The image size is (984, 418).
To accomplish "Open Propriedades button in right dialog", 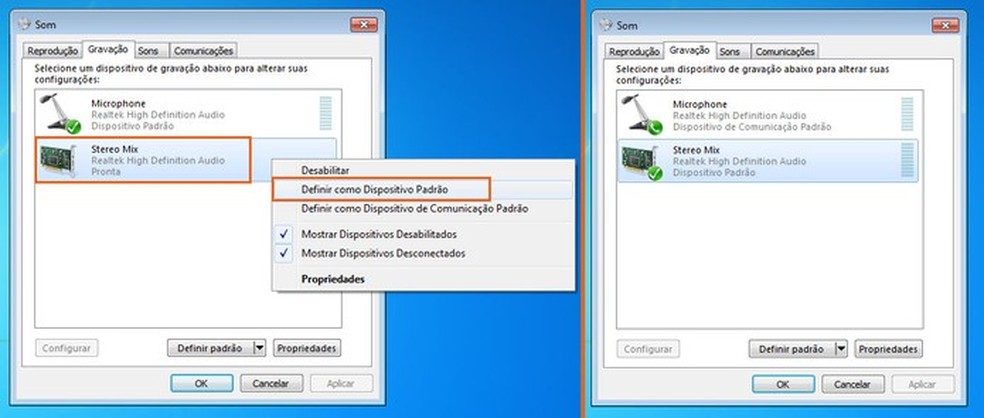I will pos(889,349).
